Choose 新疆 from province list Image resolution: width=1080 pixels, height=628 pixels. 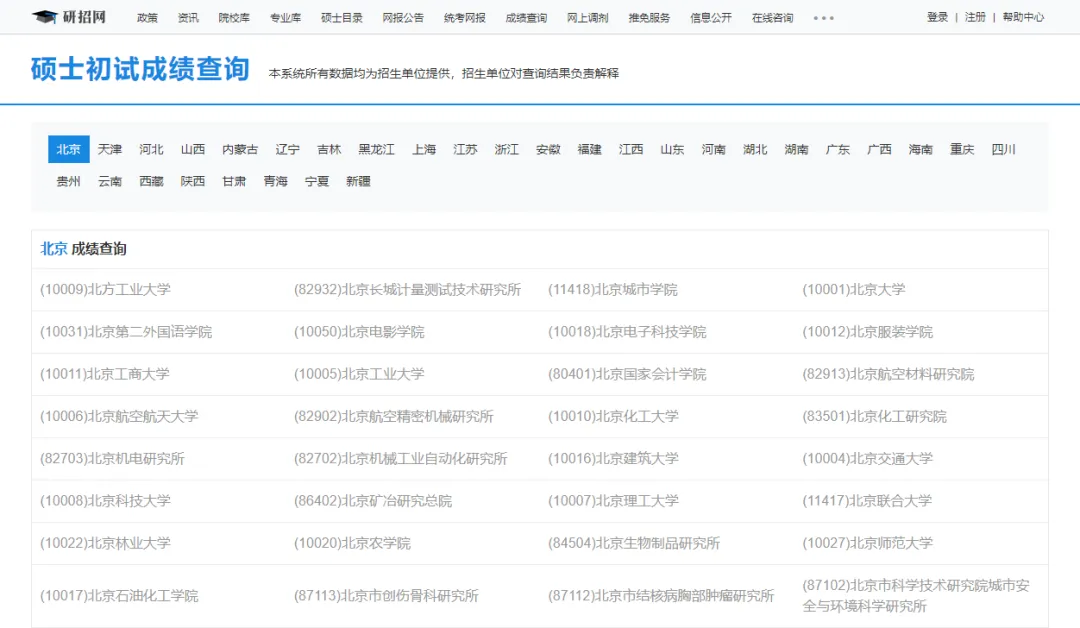(x=358, y=181)
